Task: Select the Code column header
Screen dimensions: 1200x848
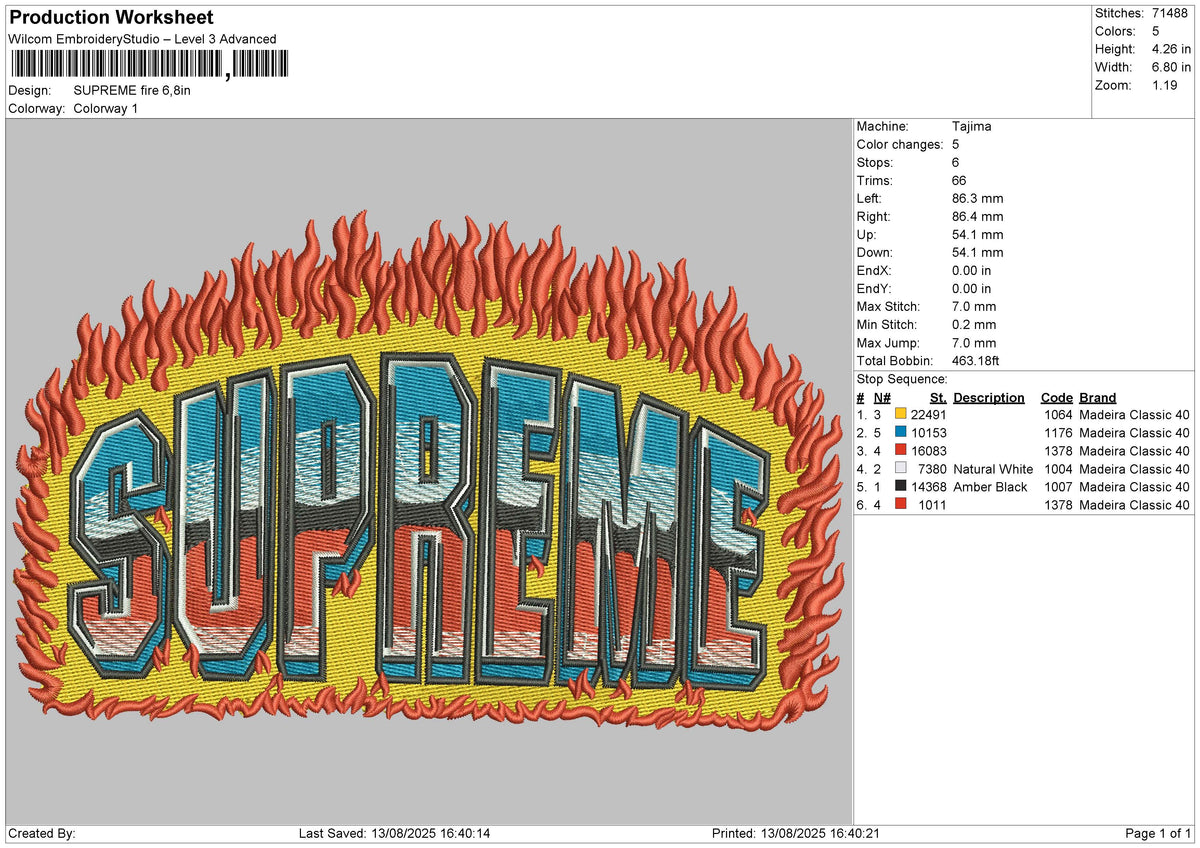Action: (1057, 397)
